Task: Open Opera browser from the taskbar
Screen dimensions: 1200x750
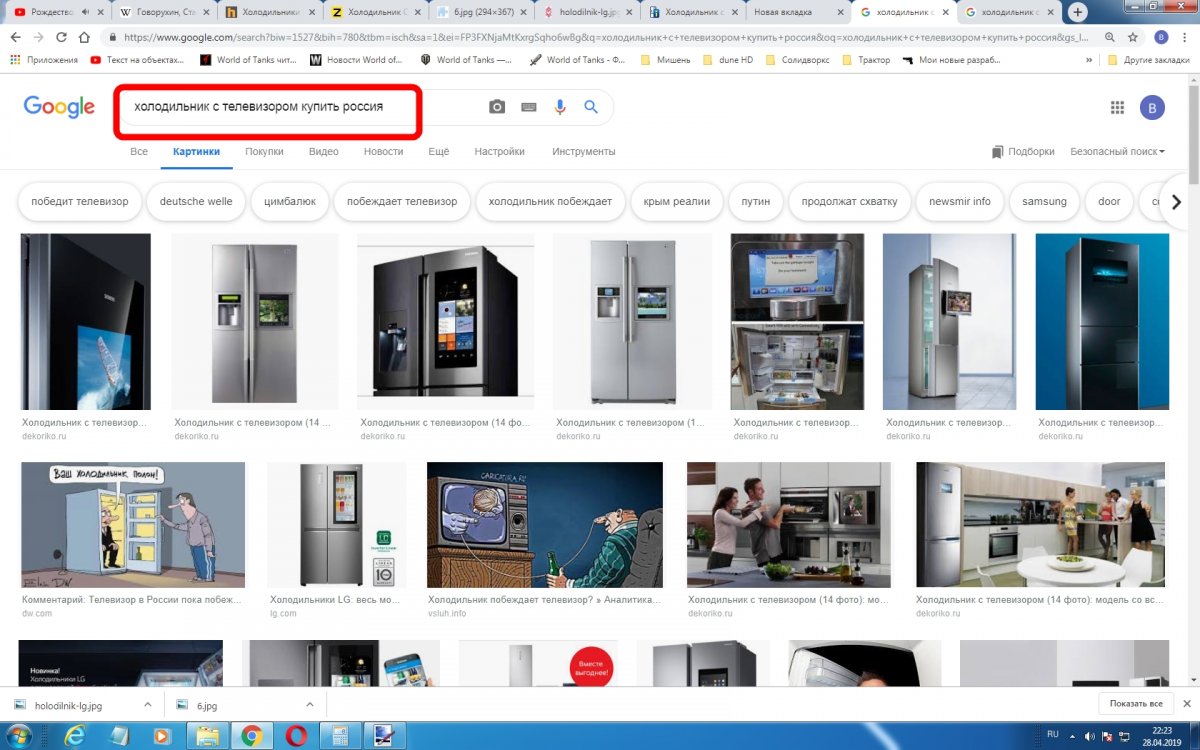Action: click(x=296, y=736)
